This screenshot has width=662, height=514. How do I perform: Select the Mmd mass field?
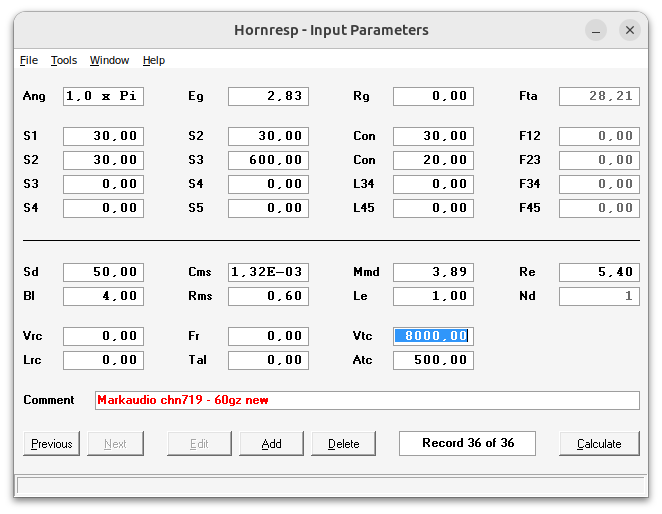pos(433,272)
